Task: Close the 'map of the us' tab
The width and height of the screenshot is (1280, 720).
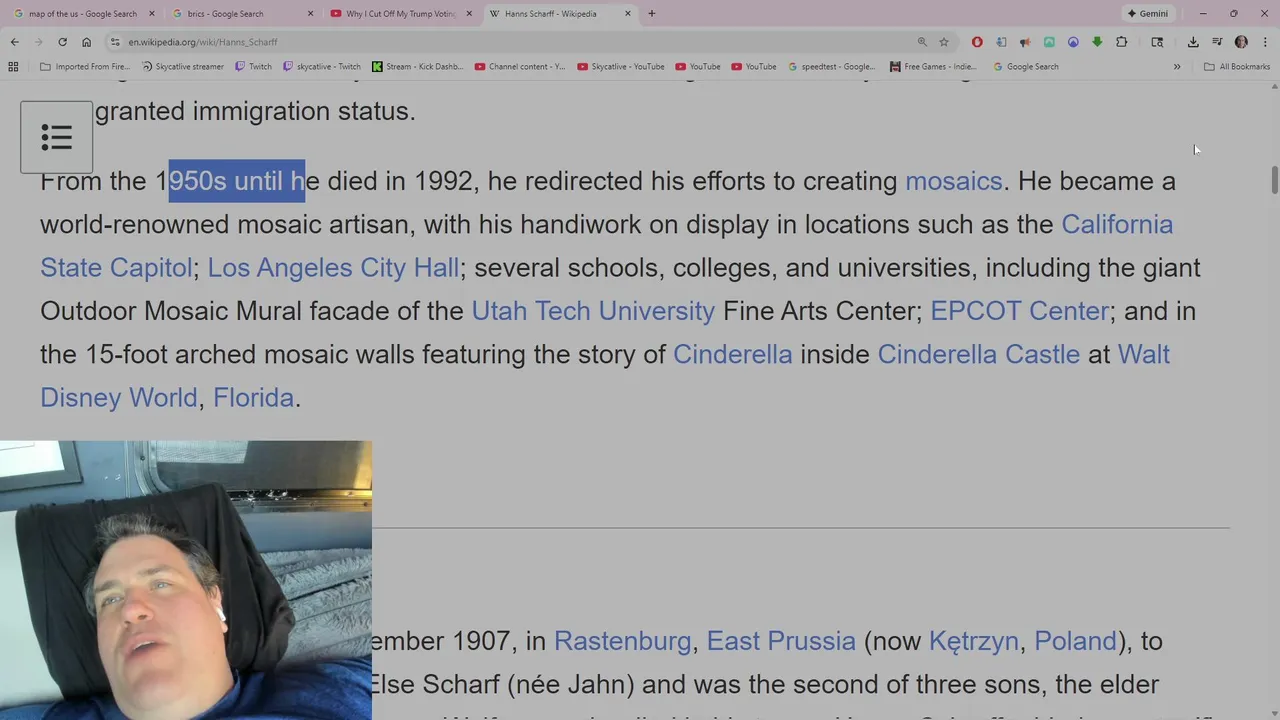Action: [152, 14]
